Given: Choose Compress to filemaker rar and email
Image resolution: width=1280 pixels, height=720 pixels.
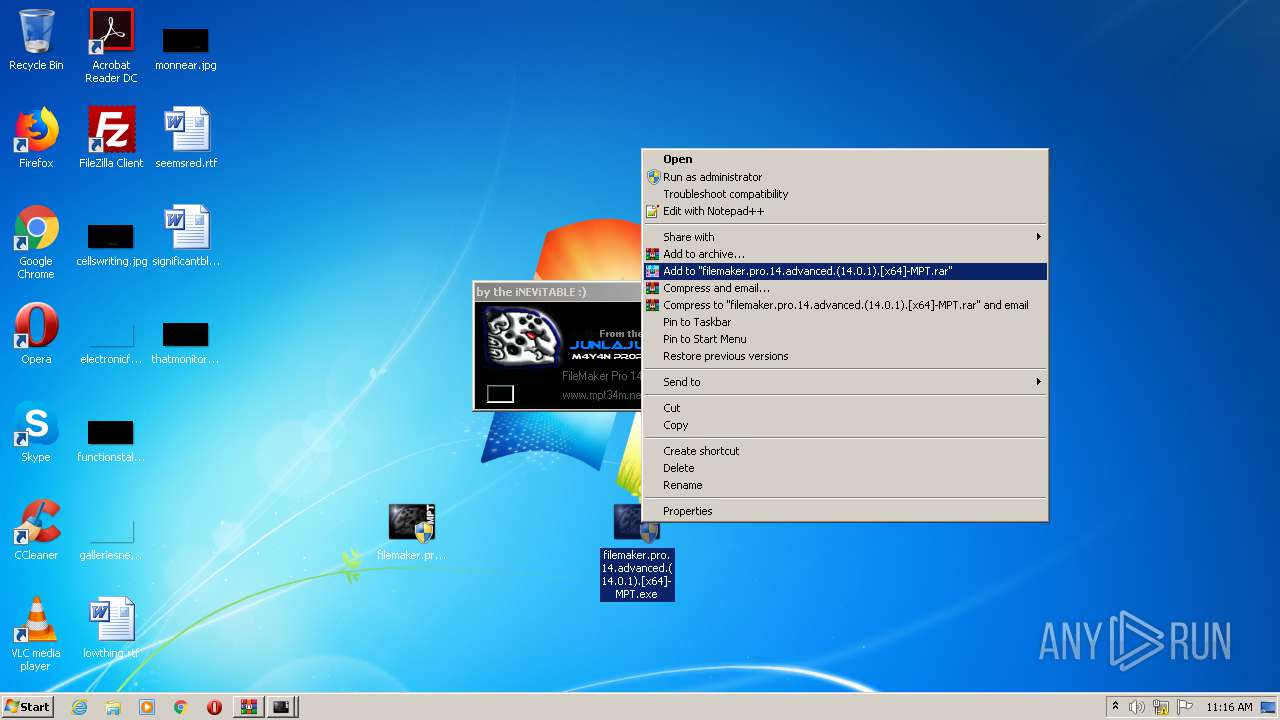Looking at the screenshot, I should click(844, 305).
